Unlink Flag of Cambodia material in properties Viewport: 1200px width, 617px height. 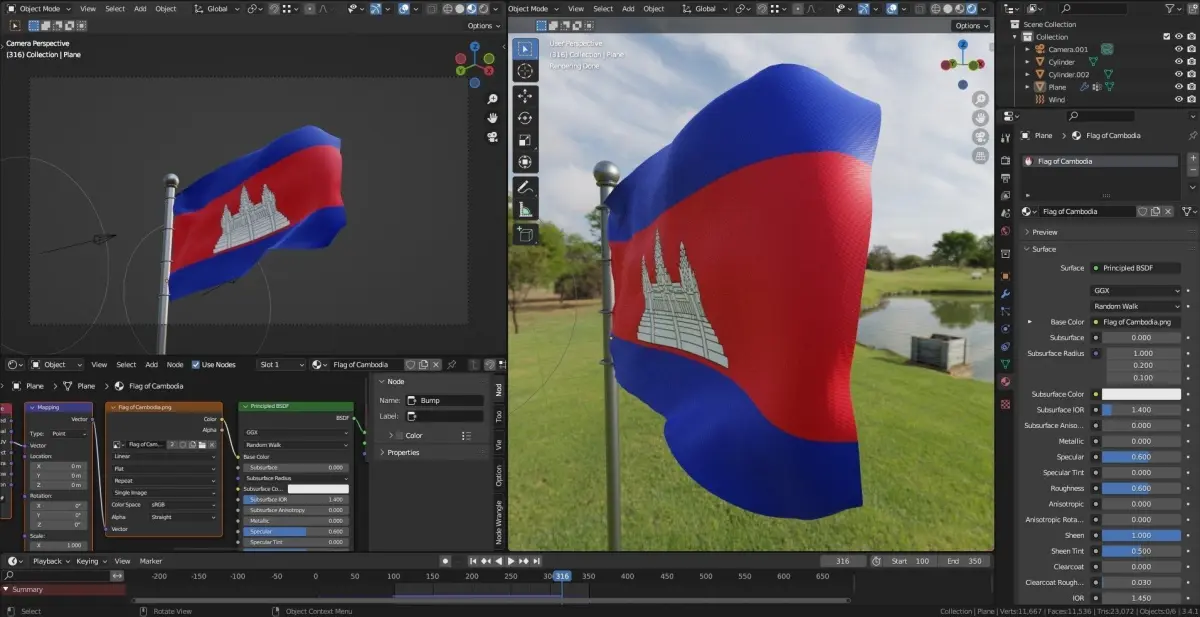tap(1167, 211)
